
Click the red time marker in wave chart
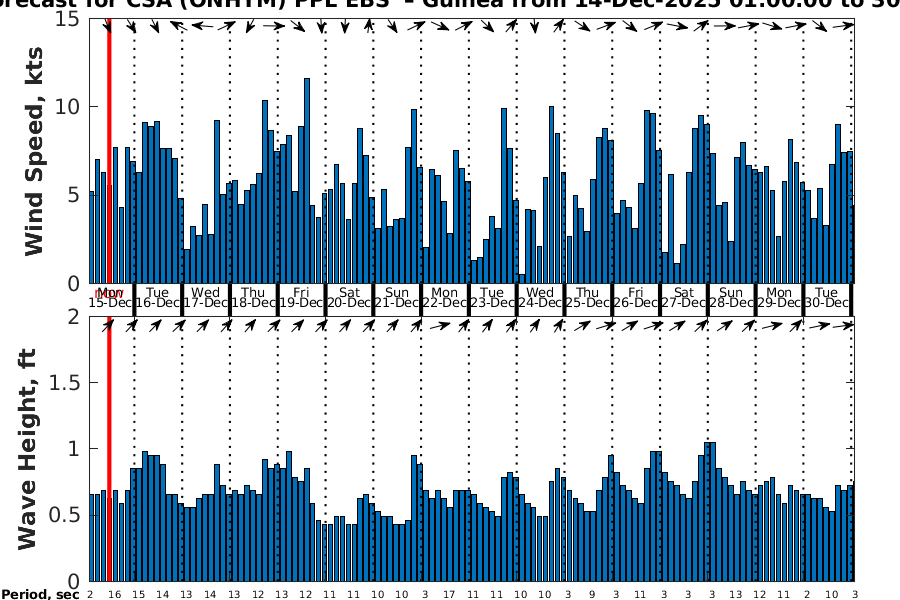(108, 450)
